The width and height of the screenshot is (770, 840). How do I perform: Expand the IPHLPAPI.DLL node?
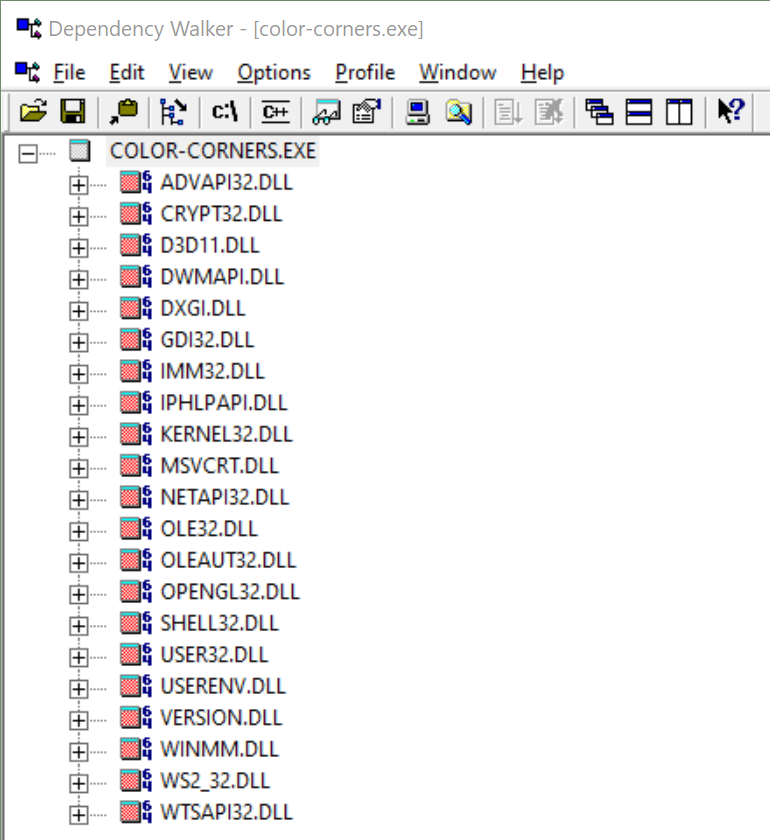click(78, 406)
